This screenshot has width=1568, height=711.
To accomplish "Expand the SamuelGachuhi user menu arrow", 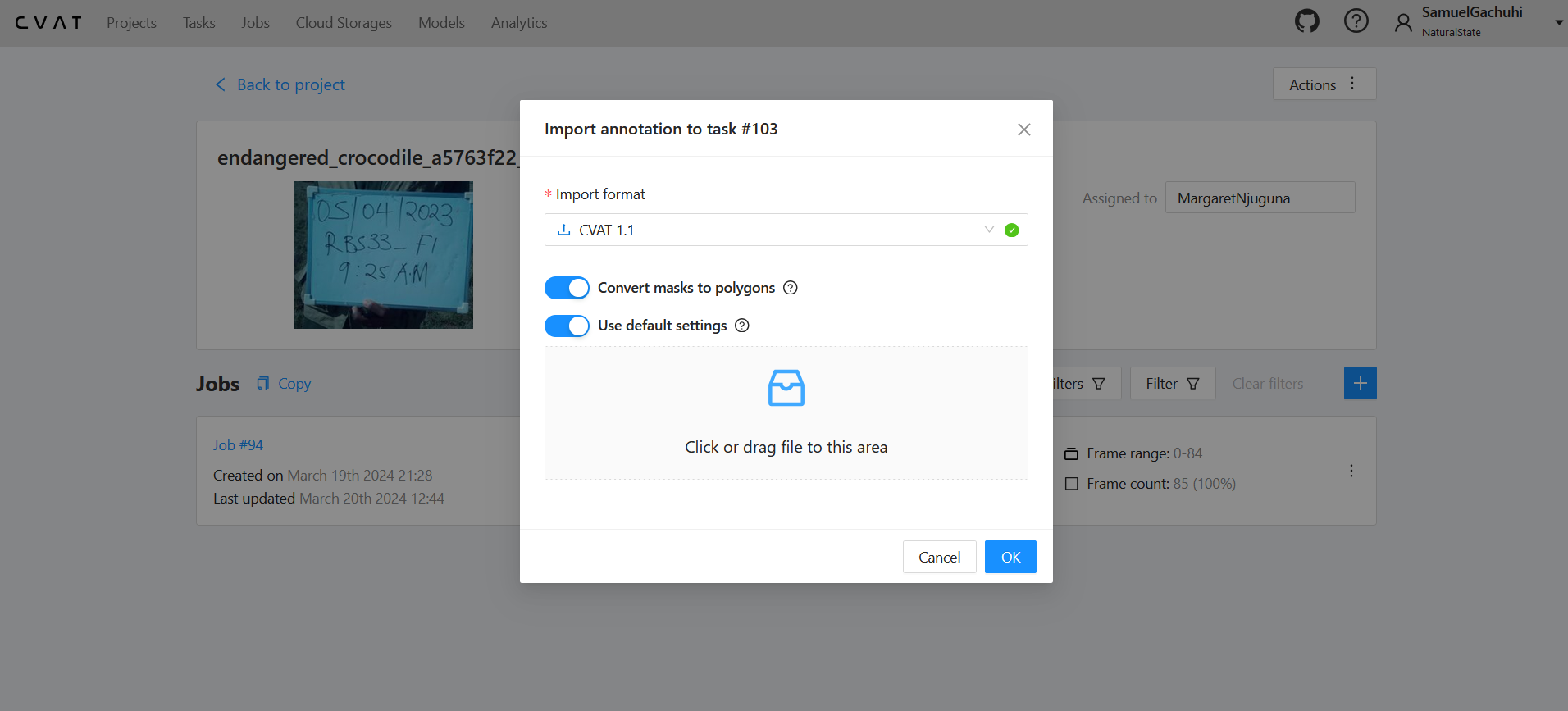I will (x=1559, y=23).
